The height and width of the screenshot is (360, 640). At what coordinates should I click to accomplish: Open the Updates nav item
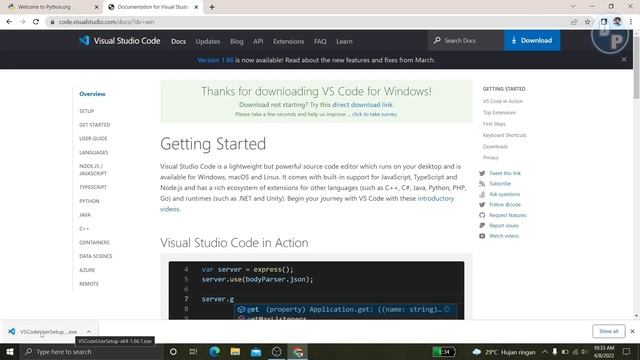[x=208, y=41]
